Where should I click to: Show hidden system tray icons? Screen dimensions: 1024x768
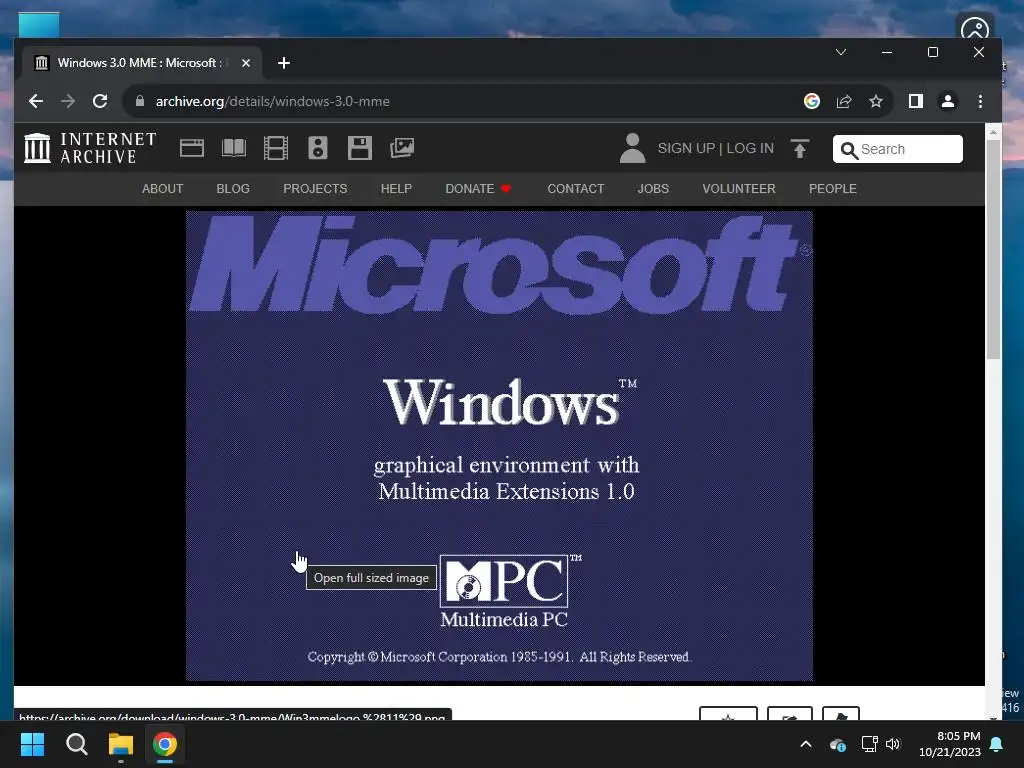(806, 744)
